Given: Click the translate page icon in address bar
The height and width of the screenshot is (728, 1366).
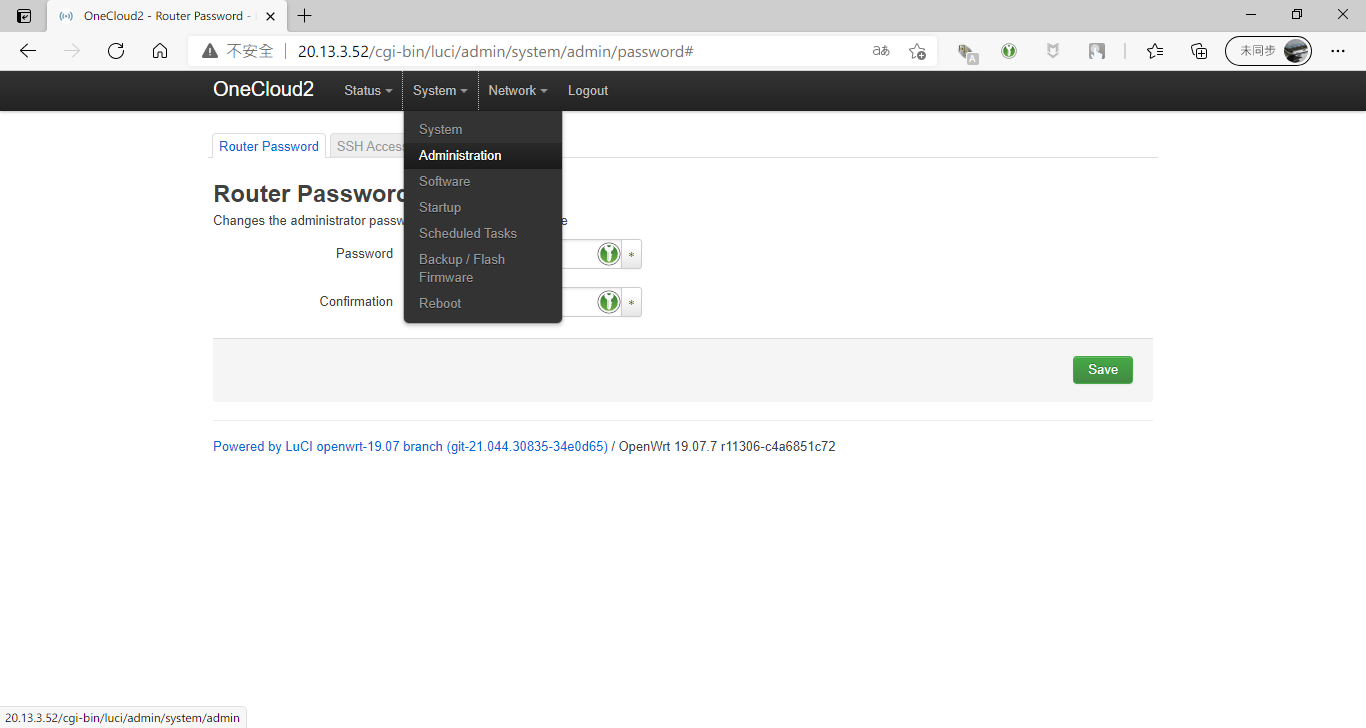Looking at the screenshot, I should click(881, 51).
